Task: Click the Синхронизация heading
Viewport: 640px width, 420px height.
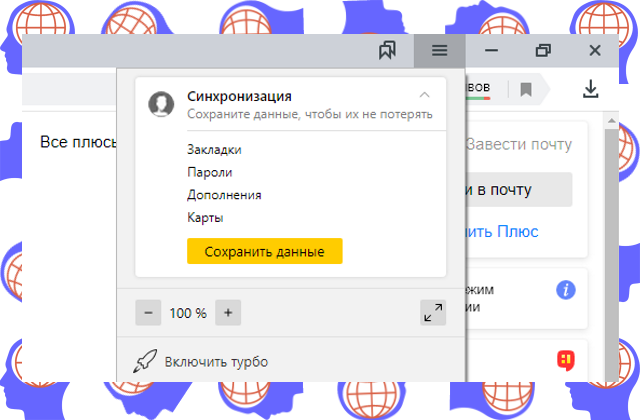Action: 239,96
